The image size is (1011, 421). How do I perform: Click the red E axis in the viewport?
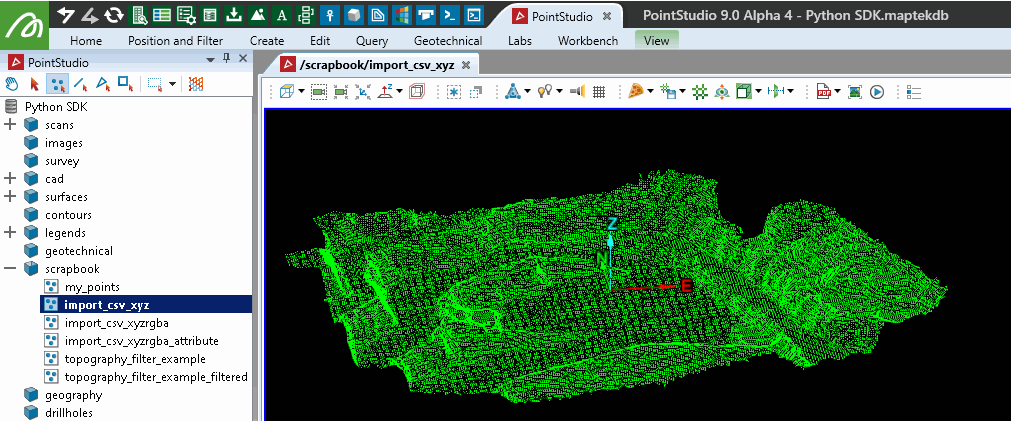(x=686, y=286)
